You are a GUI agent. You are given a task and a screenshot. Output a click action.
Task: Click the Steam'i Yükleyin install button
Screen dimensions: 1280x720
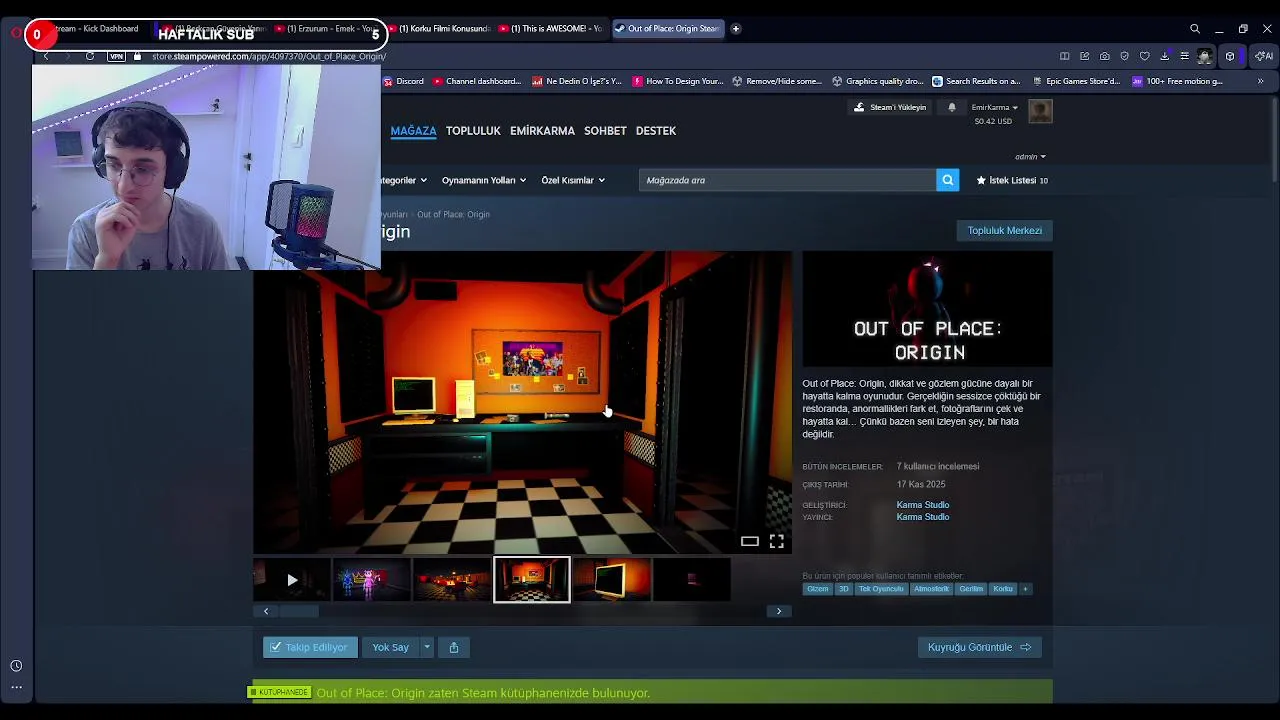(890, 107)
